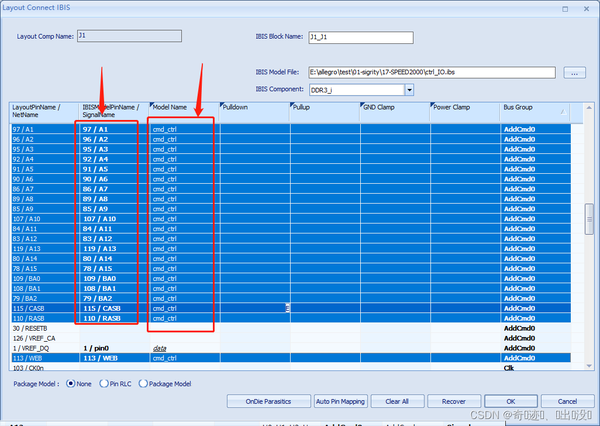Click the LayoutPinName / NetName column header
600x426 pixels.
click(x=44, y=112)
